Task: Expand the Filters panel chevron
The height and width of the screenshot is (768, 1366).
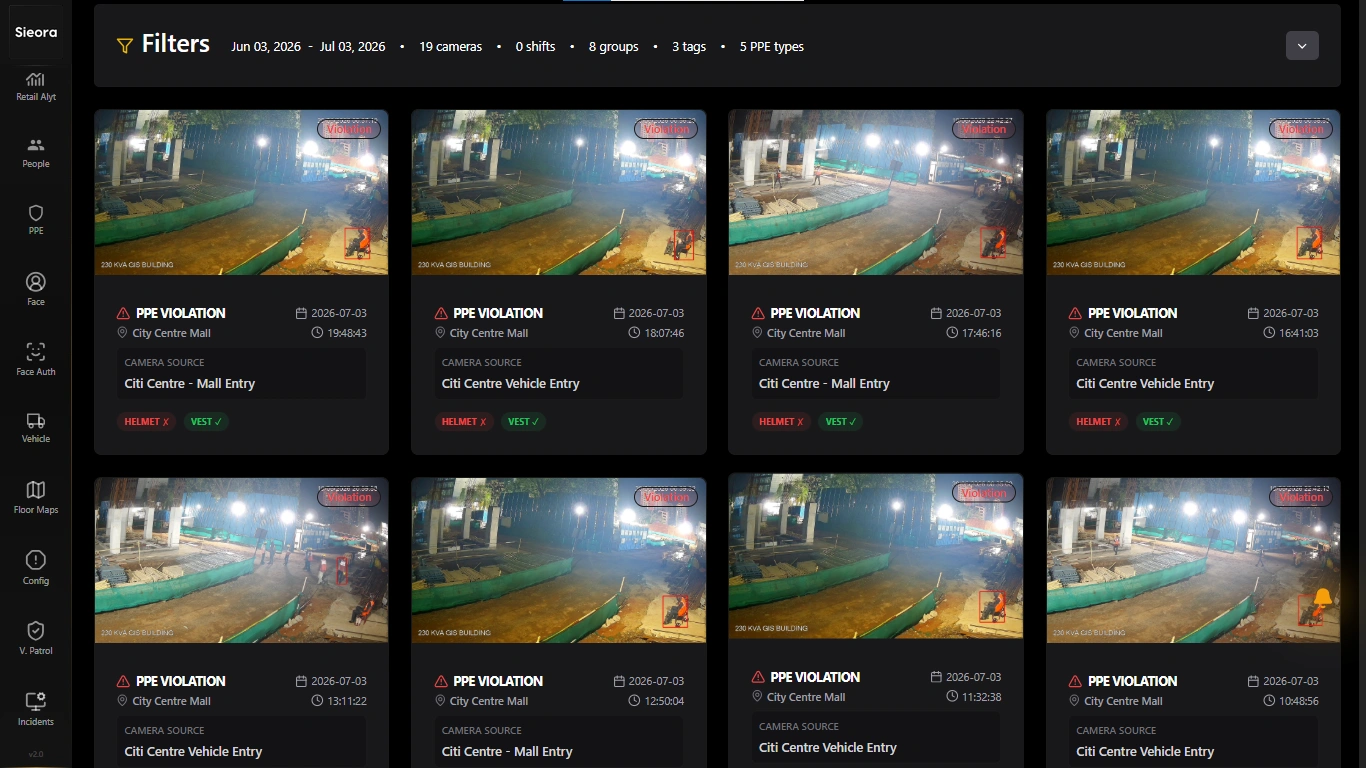Action: (1302, 46)
